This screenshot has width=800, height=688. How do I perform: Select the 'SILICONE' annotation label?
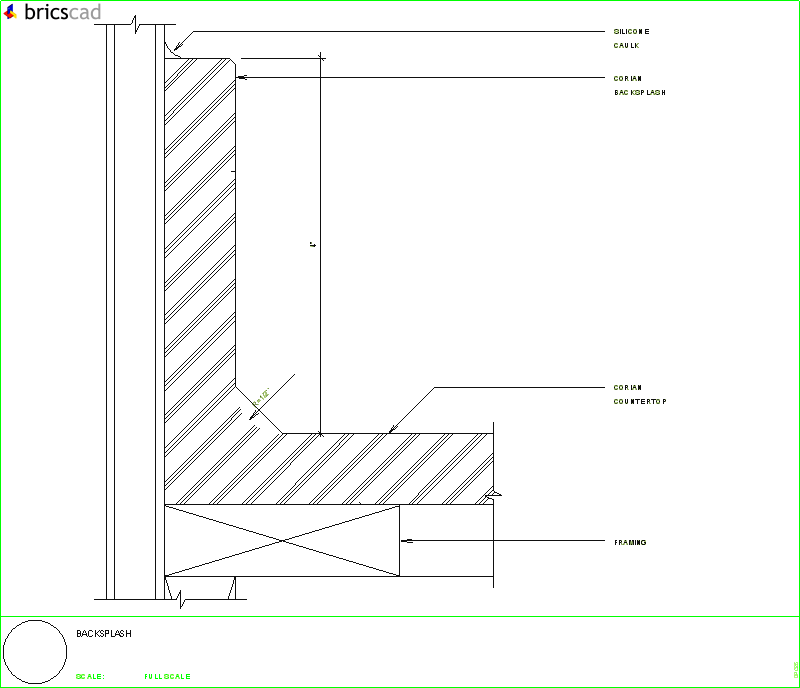pyautogui.click(x=631, y=32)
